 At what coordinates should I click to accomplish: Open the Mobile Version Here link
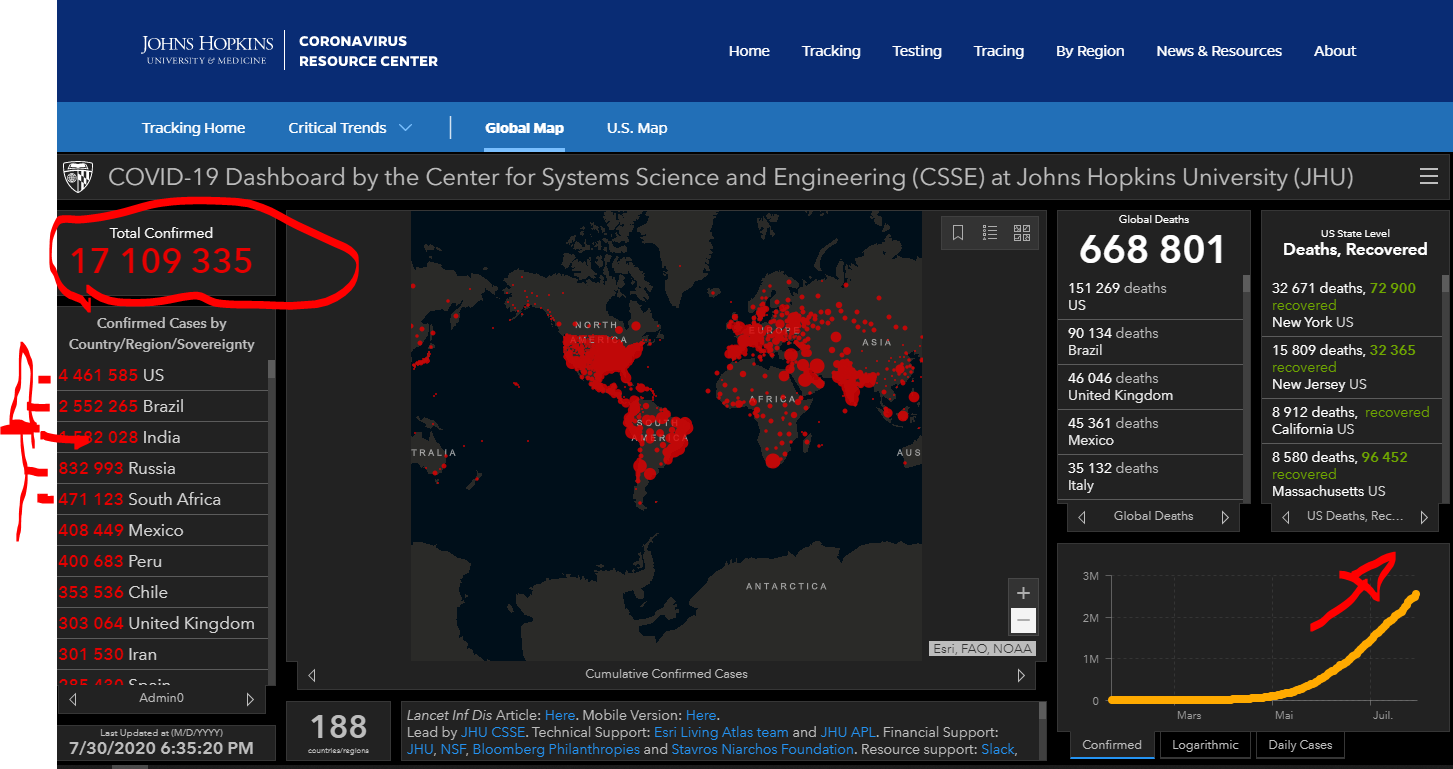tap(701, 715)
